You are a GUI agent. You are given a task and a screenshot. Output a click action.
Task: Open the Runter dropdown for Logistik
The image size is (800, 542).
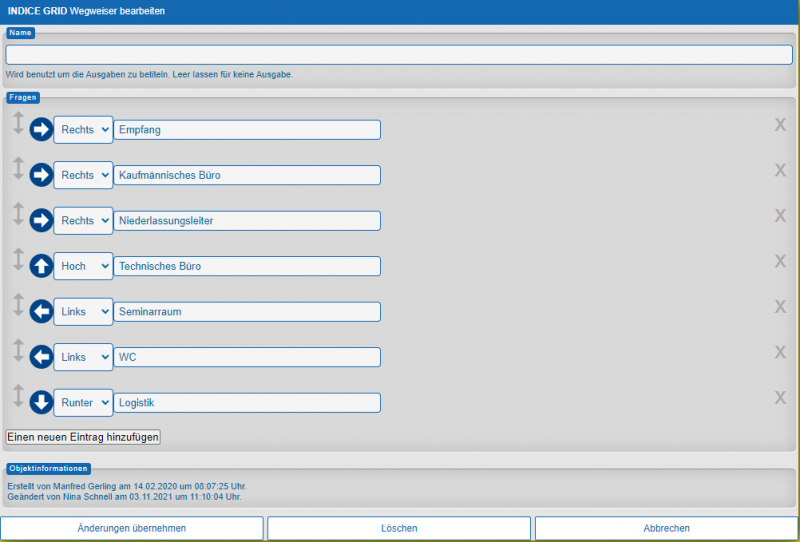click(83, 402)
